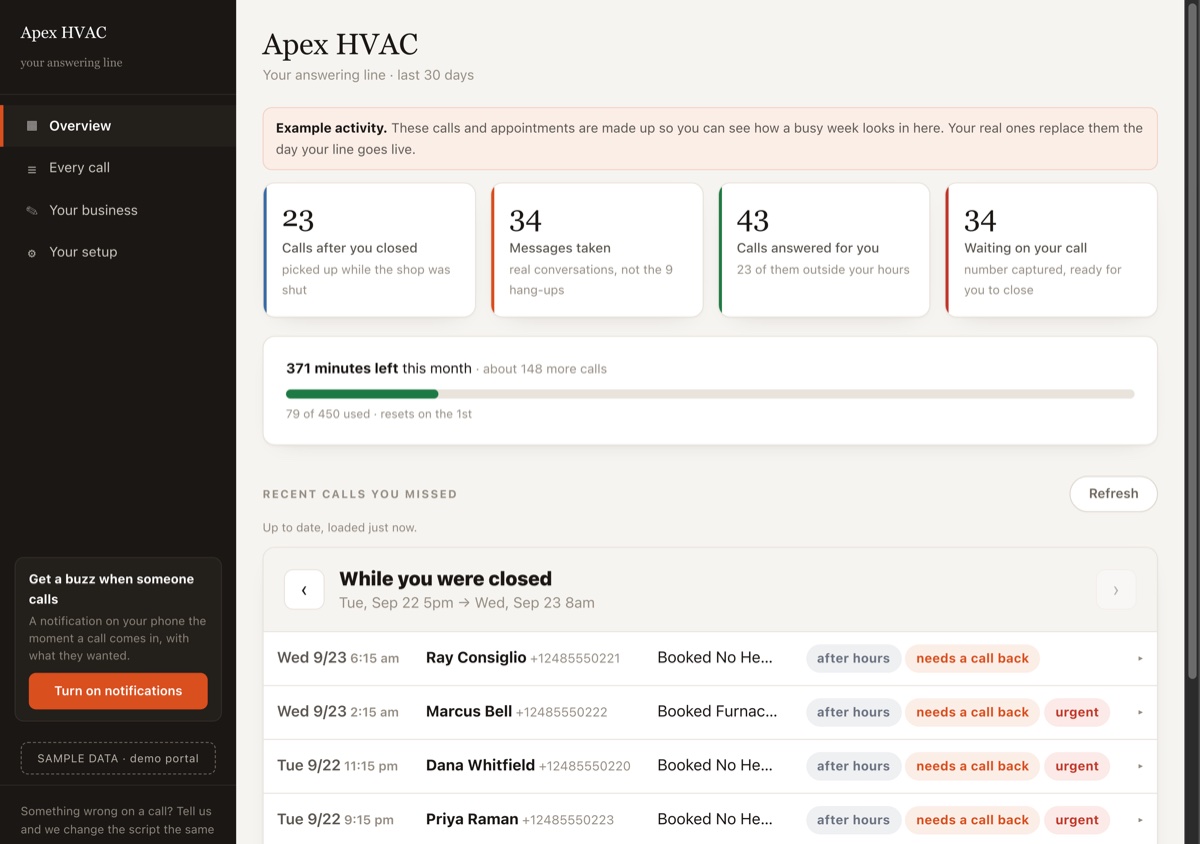Click the Your setup gear icon
Screen dimensions: 1200x844
click(32, 253)
